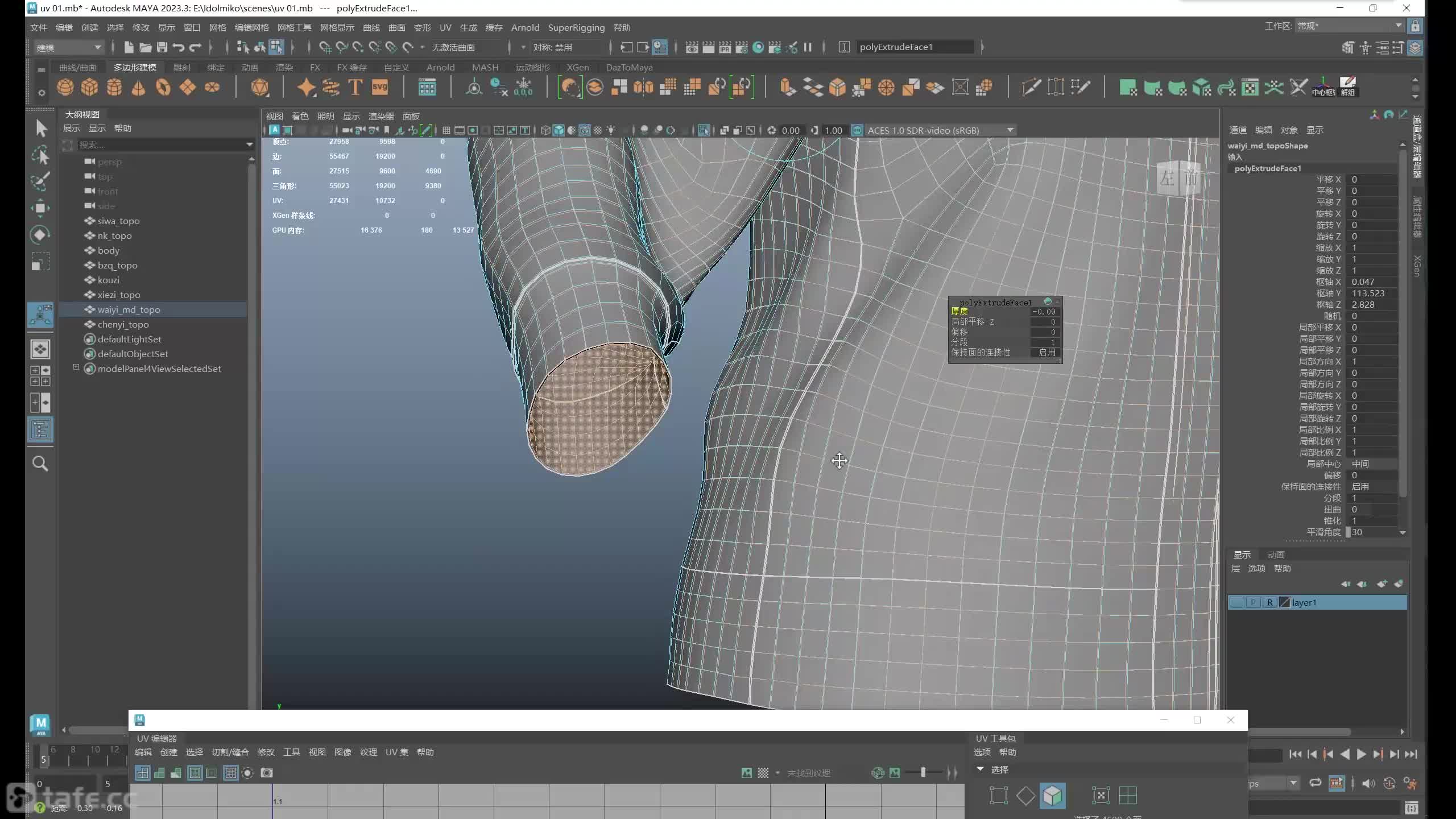The height and width of the screenshot is (819, 1456).
Task: Click the Extrude shelf icon
Action: click(788, 87)
